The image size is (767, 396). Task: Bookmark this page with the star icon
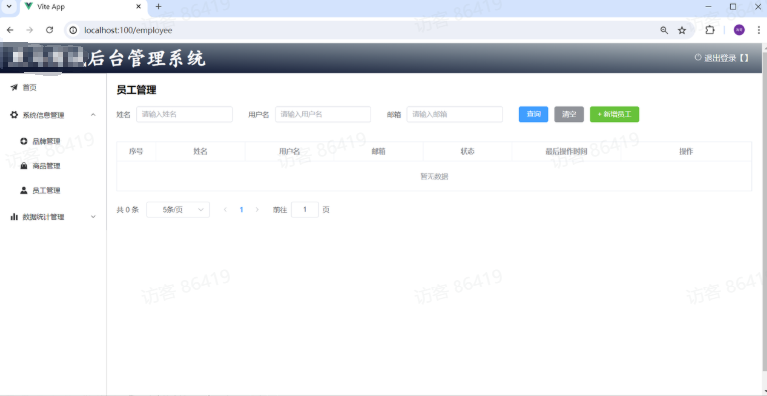click(x=682, y=30)
